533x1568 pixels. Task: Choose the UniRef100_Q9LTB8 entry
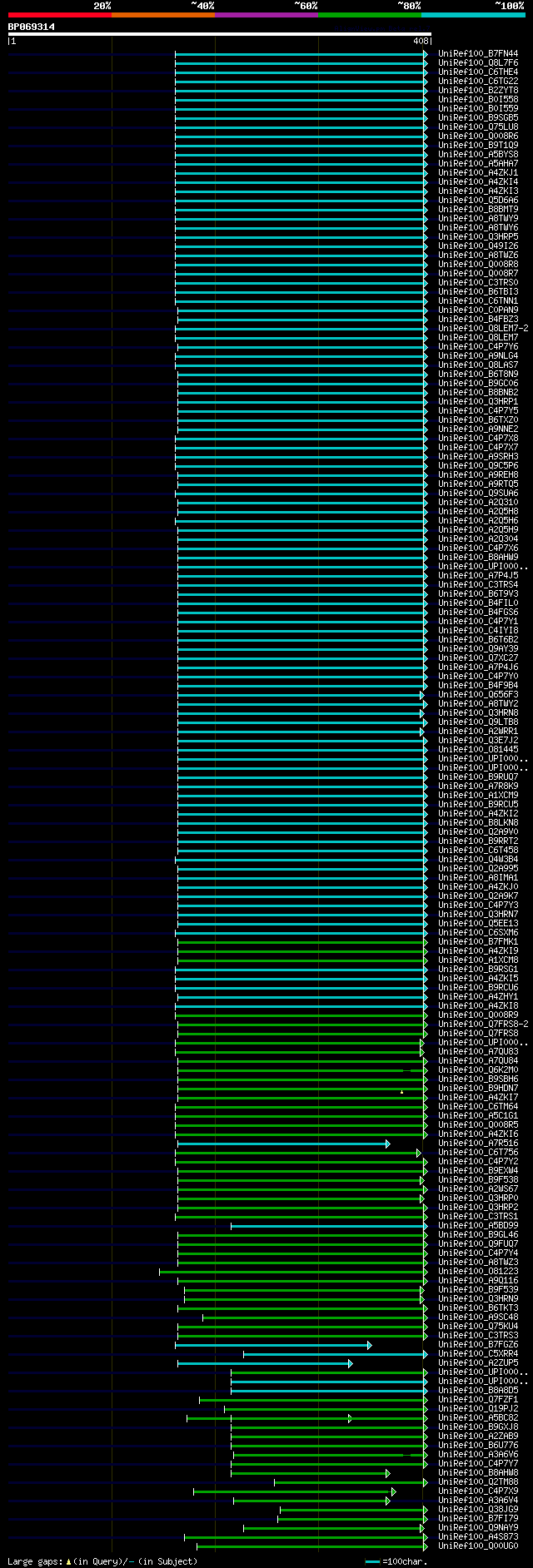[478, 722]
